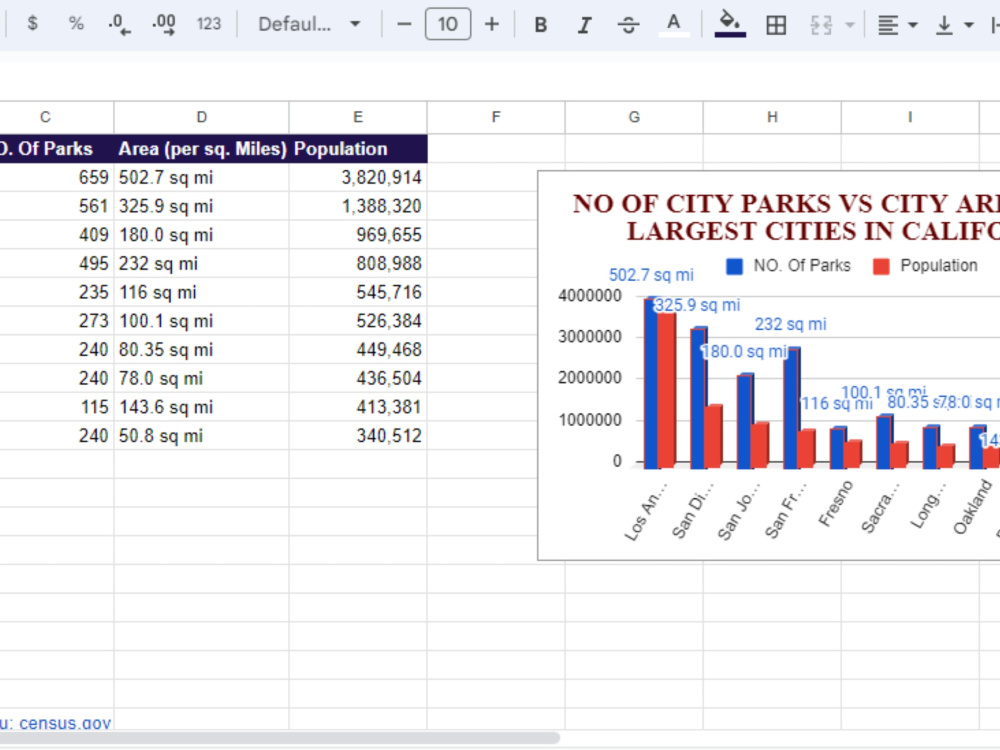Select the chart title text
1000x750 pixels.
(786, 217)
